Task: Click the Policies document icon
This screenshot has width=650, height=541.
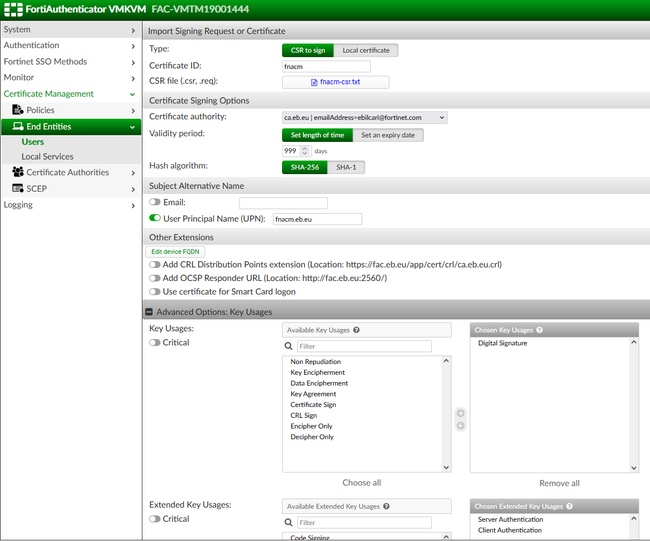Action: click(18, 110)
